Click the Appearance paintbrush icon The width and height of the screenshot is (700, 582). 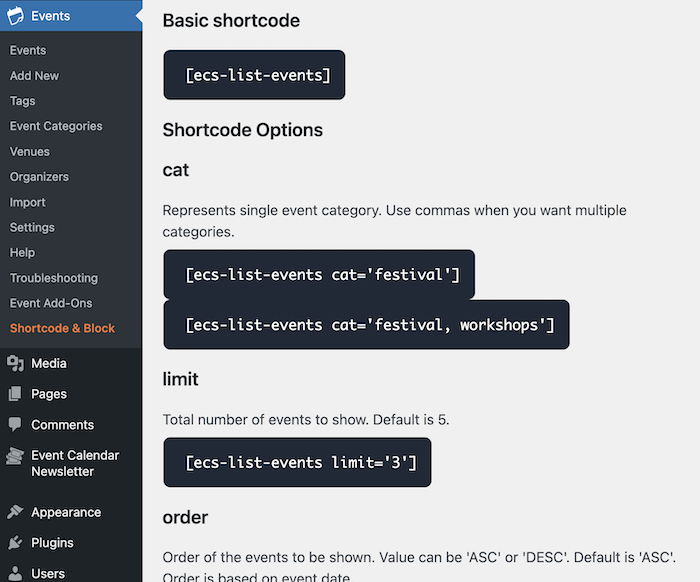coord(15,511)
